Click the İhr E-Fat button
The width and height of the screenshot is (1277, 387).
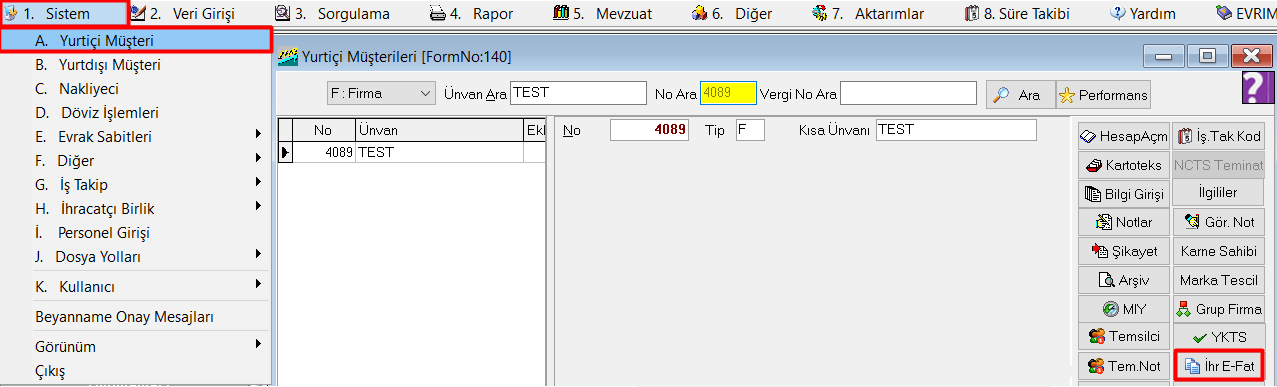tap(1218, 366)
